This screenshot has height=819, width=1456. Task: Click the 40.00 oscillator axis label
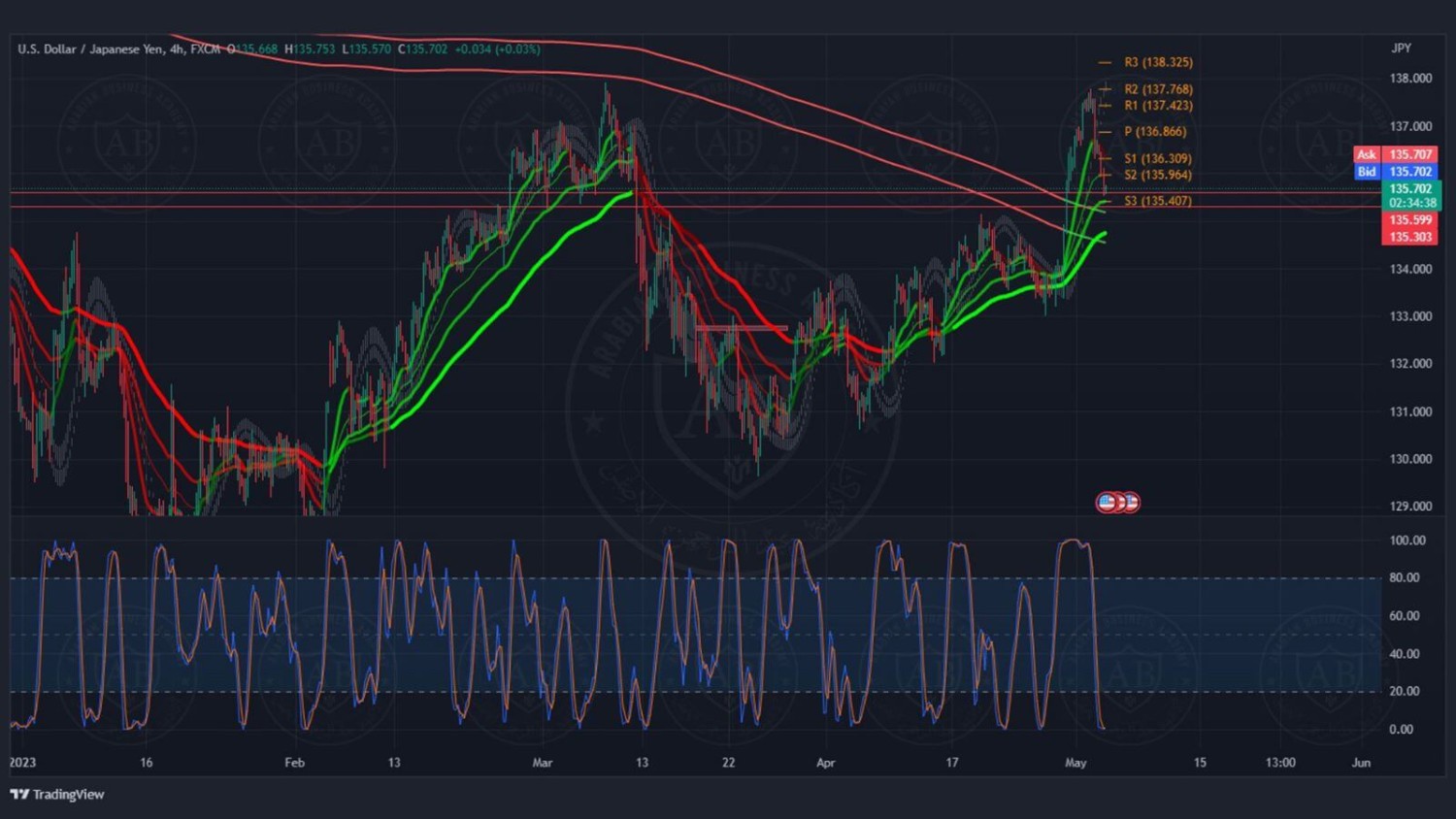pos(1405,654)
